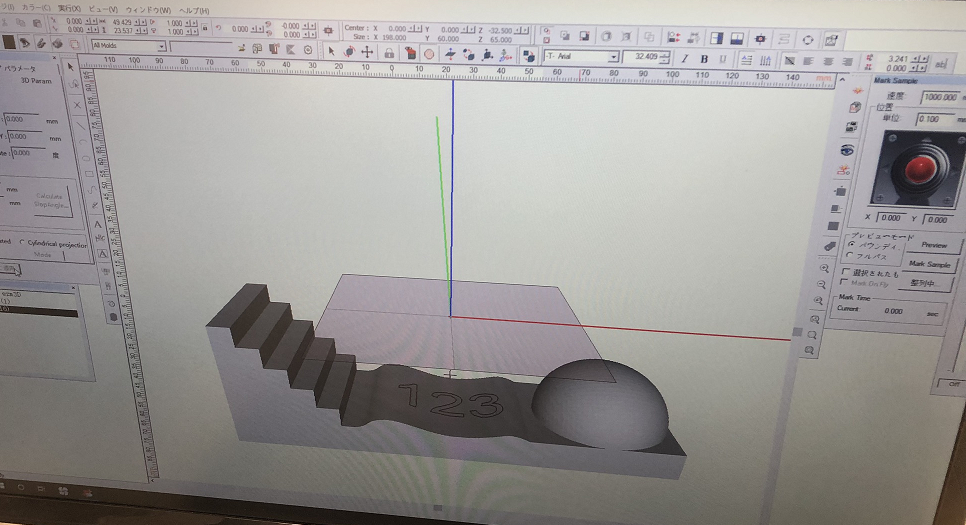Align text right
The width and height of the screenshot is (966, 525).
848,61
